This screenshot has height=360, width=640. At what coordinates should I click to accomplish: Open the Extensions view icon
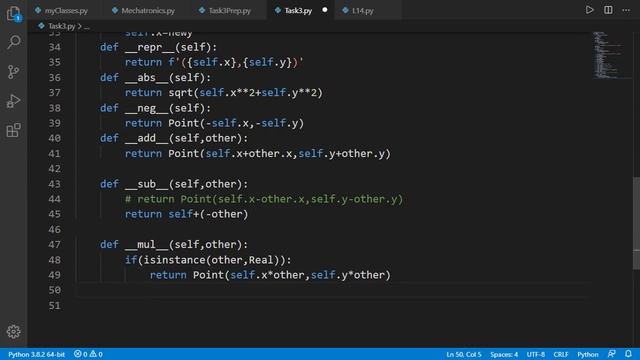coord(13,130)
